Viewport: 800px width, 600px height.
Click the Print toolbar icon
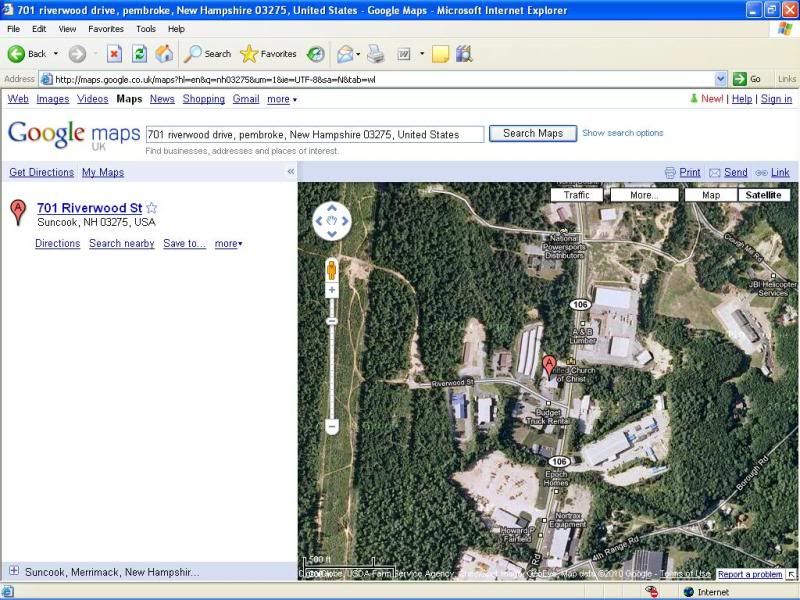(376, 54)
